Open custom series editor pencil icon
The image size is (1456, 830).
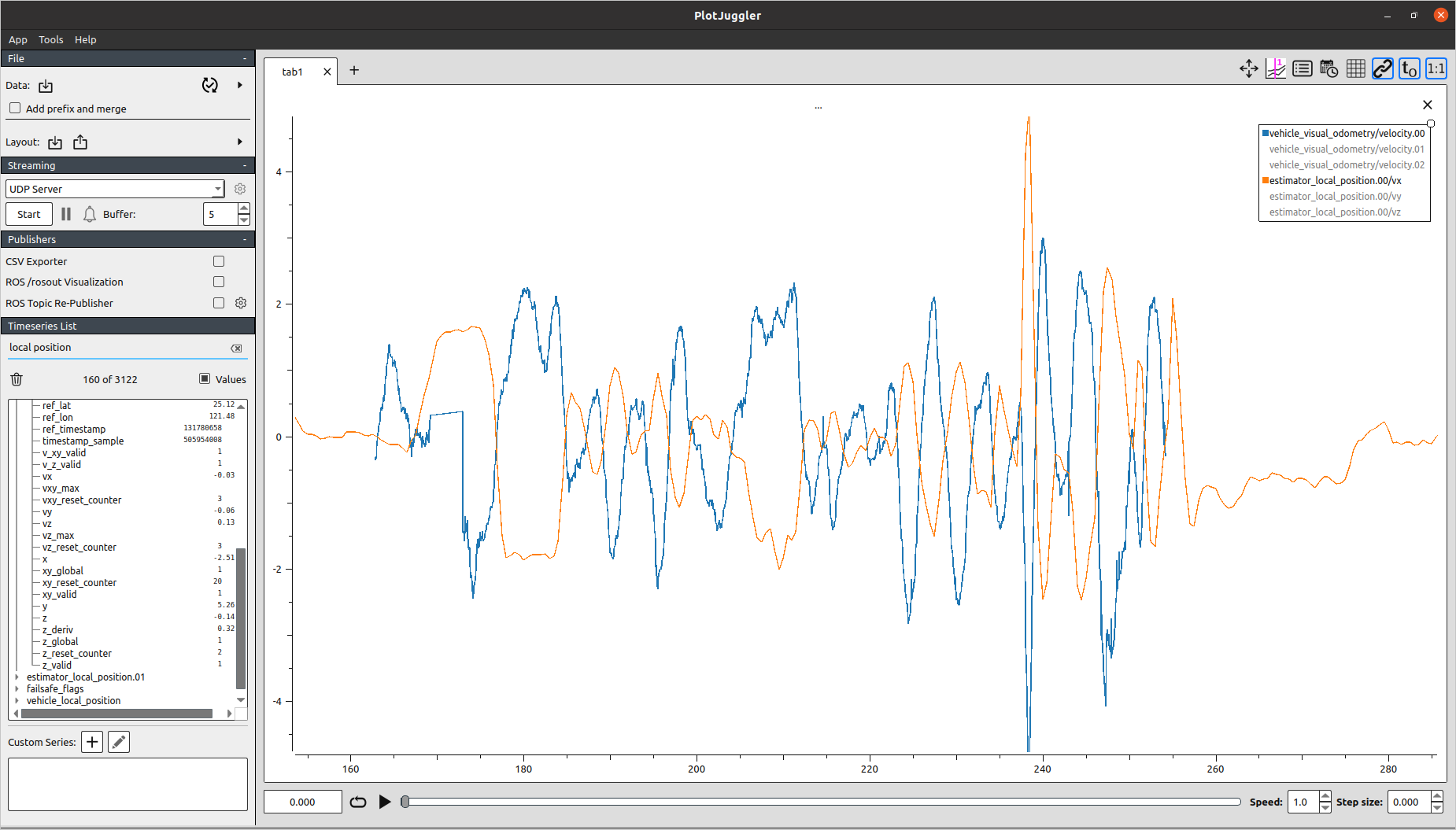click(119, 742)
